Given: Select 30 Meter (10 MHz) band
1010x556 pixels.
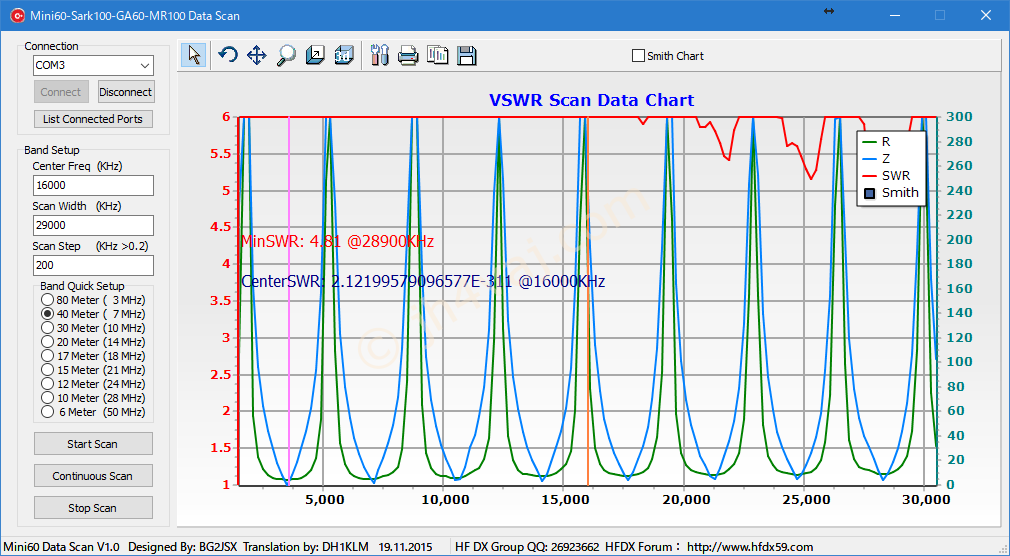Looking at the screenshot, I should coord(47,328).
